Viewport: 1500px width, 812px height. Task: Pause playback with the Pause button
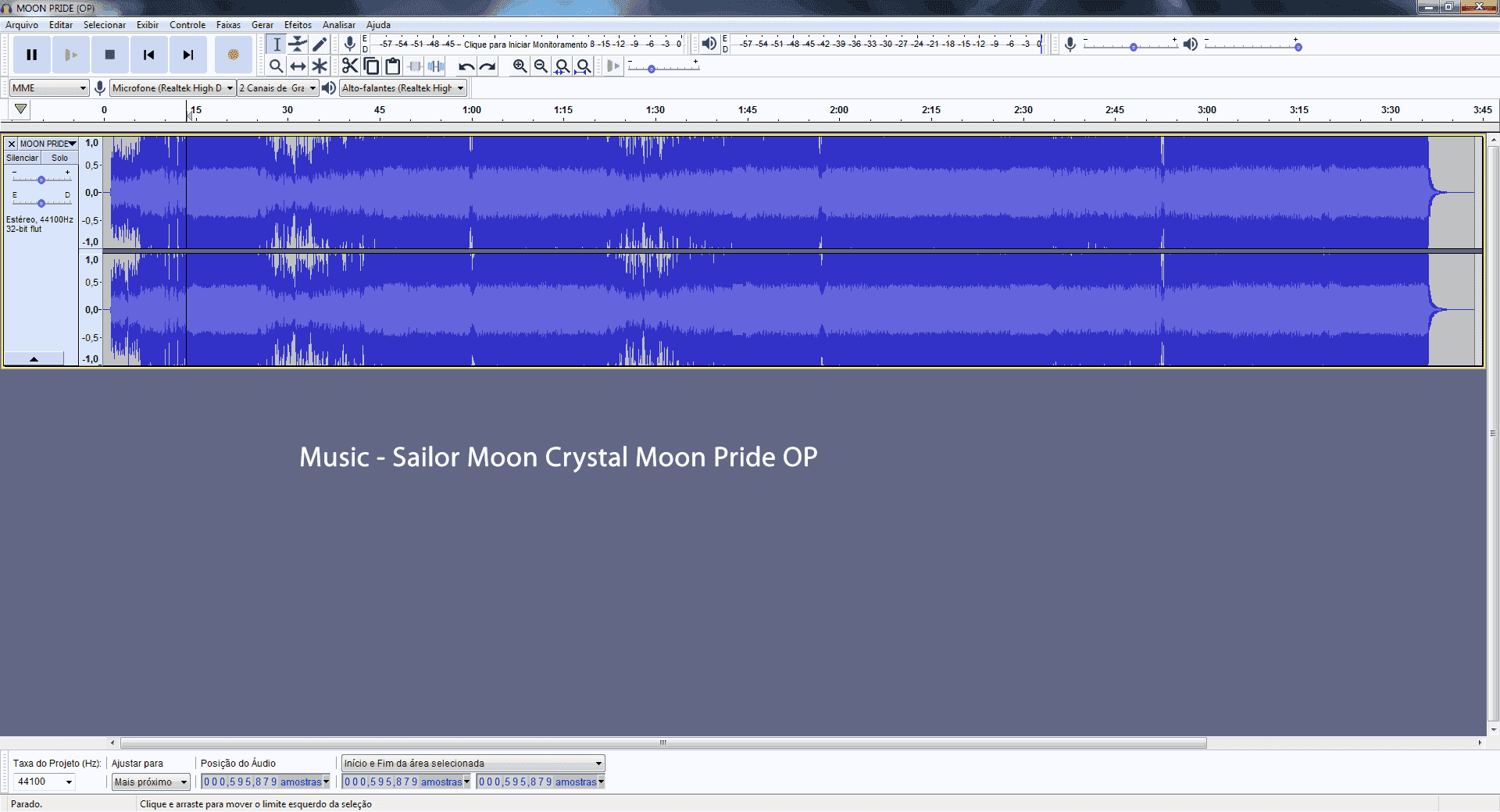click(32, 55)
